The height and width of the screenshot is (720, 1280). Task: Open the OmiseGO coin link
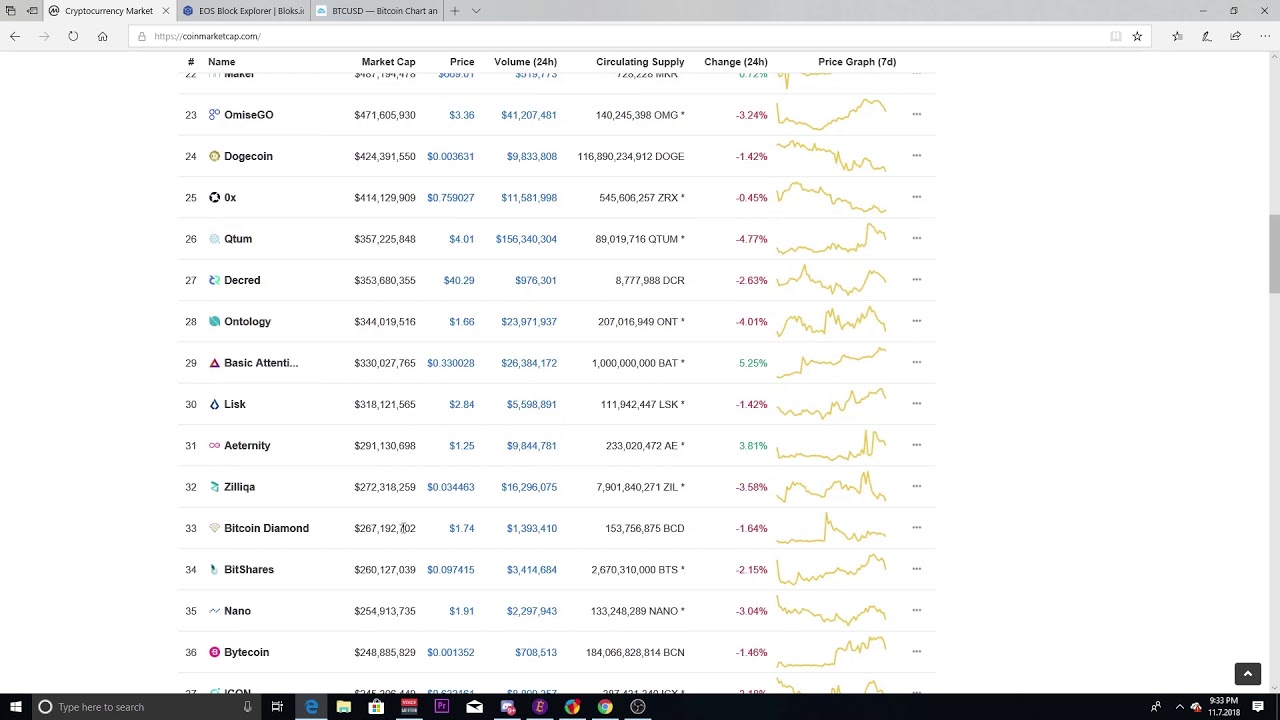coord(248,115)
